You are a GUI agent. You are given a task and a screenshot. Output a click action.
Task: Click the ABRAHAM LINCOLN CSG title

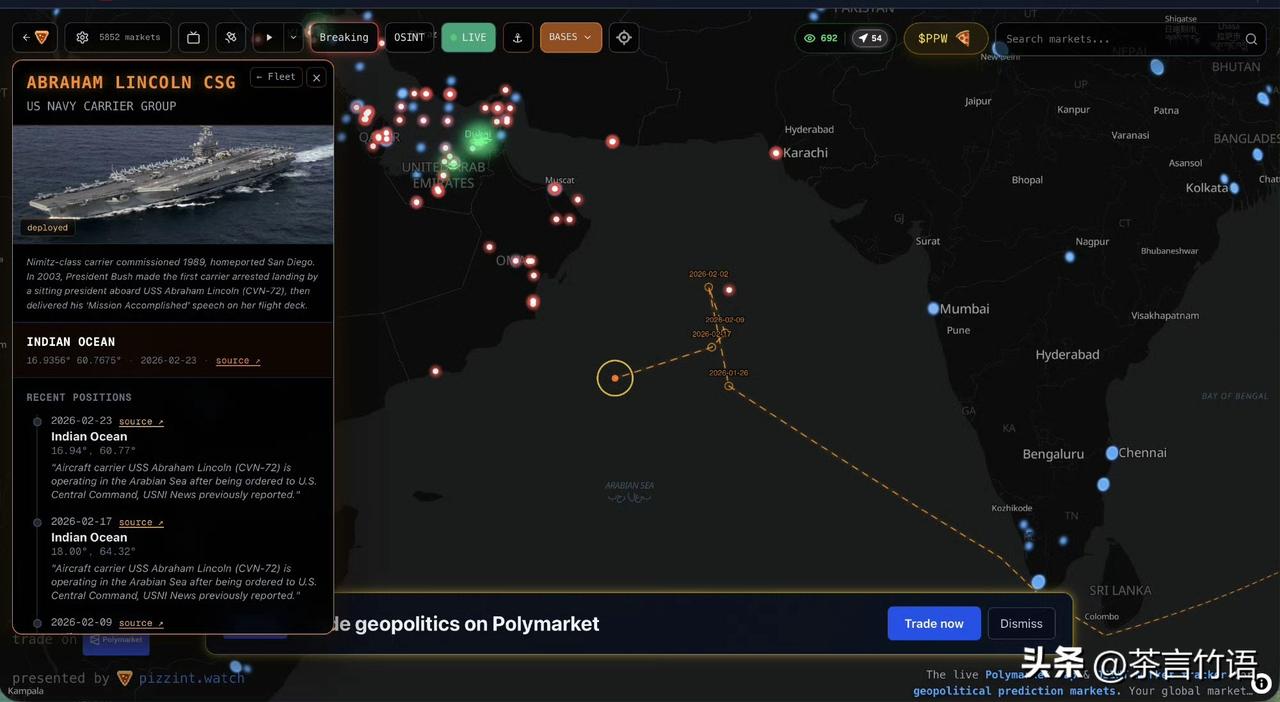[131, 82]
